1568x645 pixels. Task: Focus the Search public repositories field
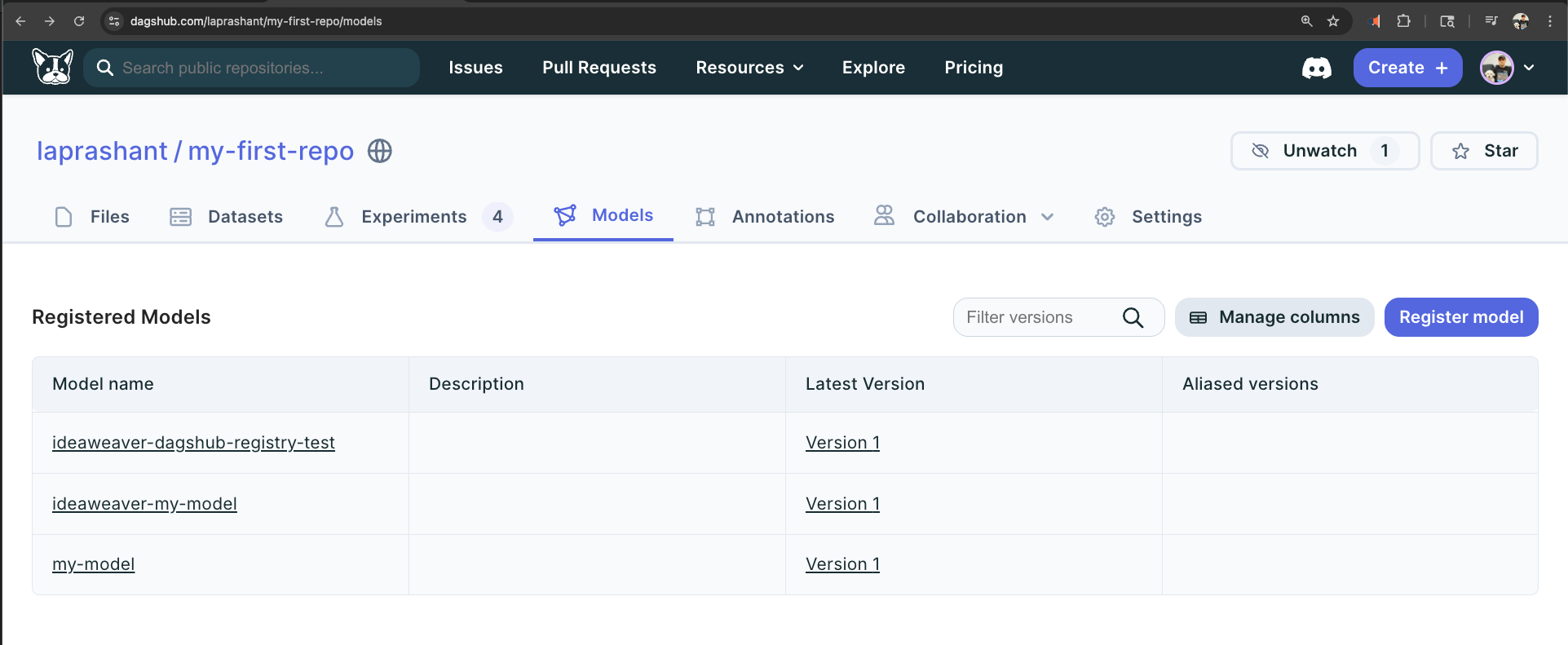(251, 68)
